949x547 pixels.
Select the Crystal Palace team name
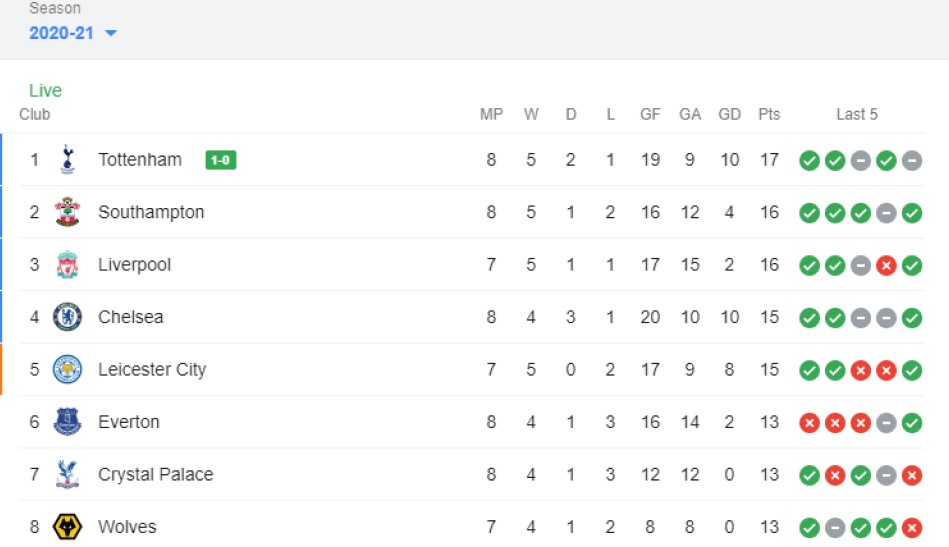coord(156,474)
